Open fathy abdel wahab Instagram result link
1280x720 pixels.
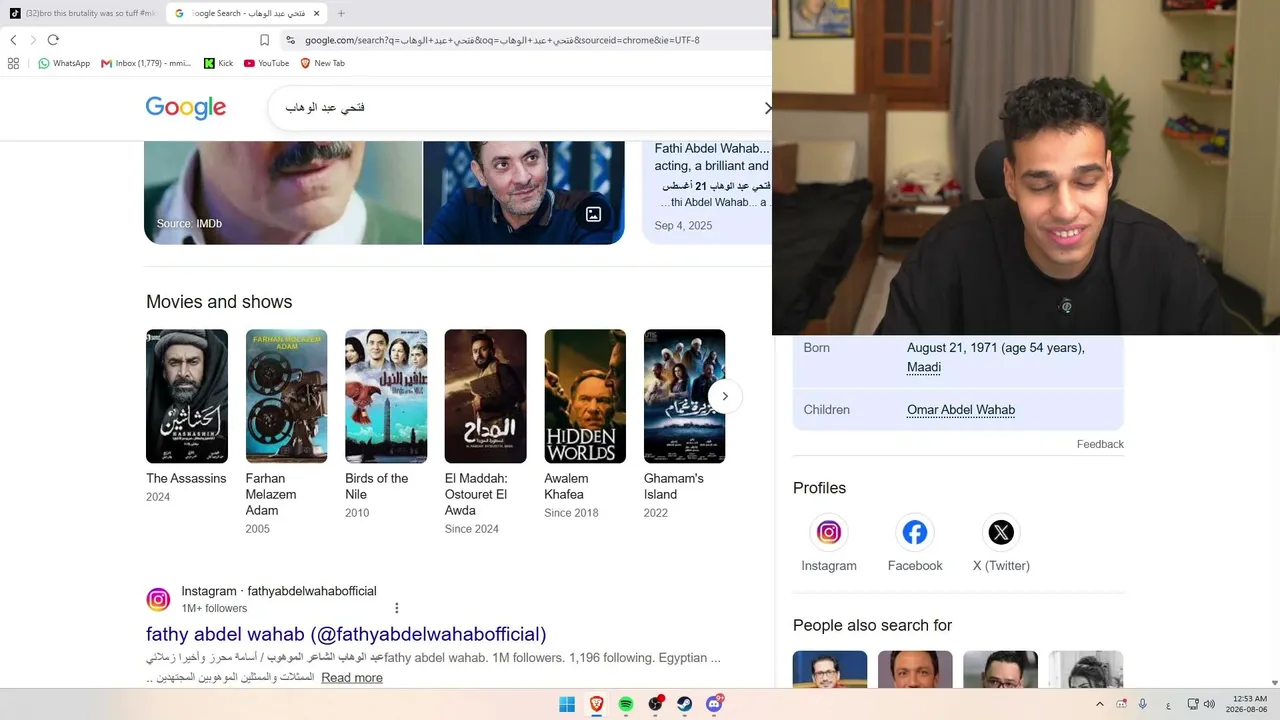click(346, 634)
